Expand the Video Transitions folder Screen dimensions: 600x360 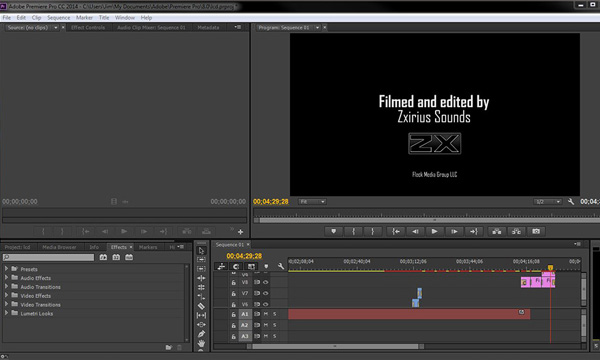(6, 304)
